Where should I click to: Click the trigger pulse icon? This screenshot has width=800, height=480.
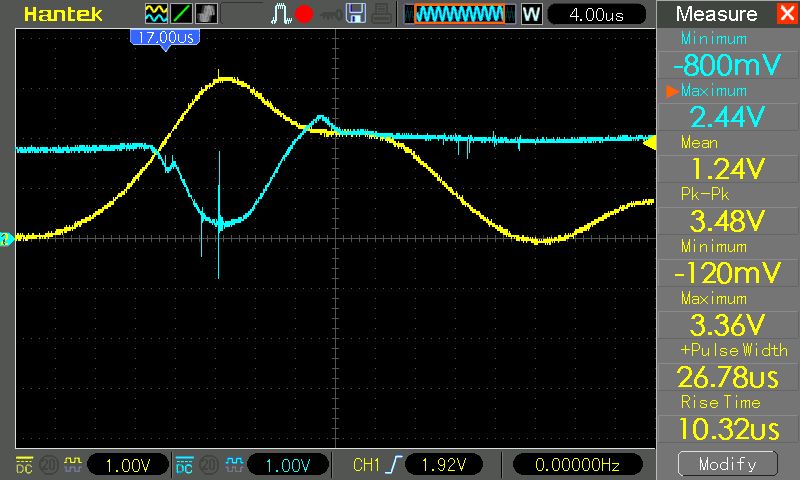pos(280,14)
